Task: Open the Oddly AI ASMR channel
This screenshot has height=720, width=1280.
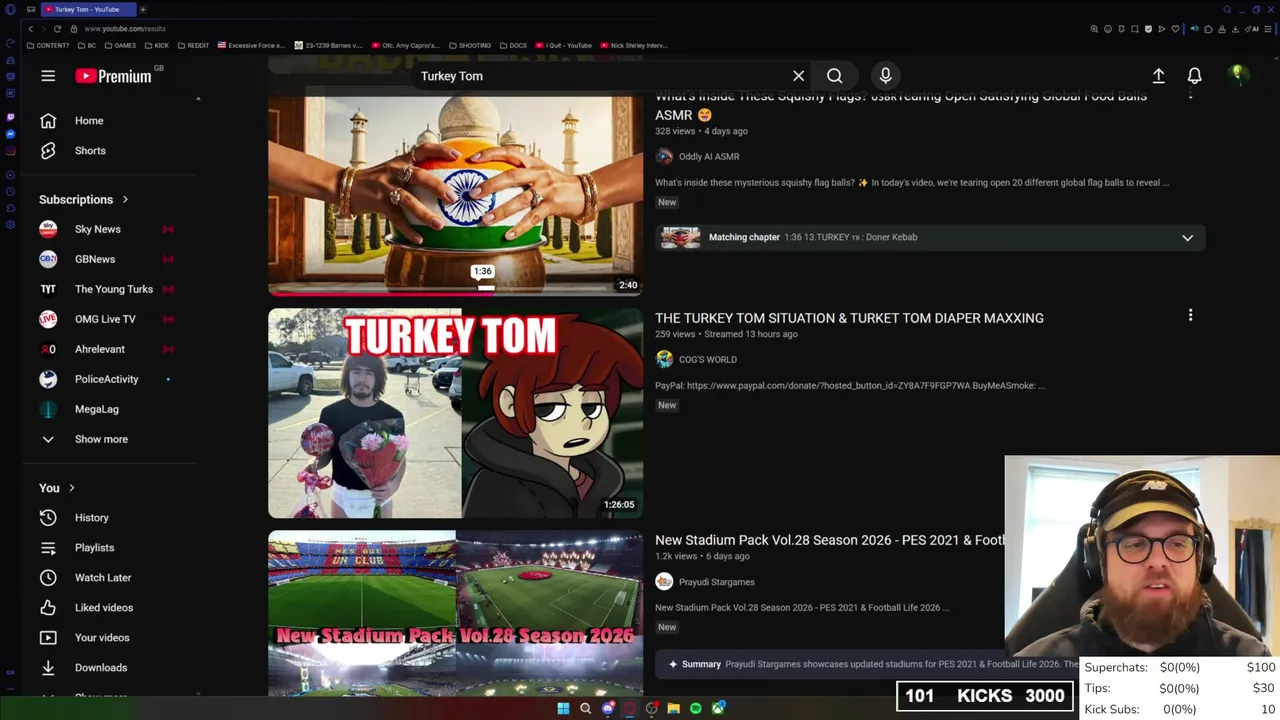Action: [x=709, y=157]
